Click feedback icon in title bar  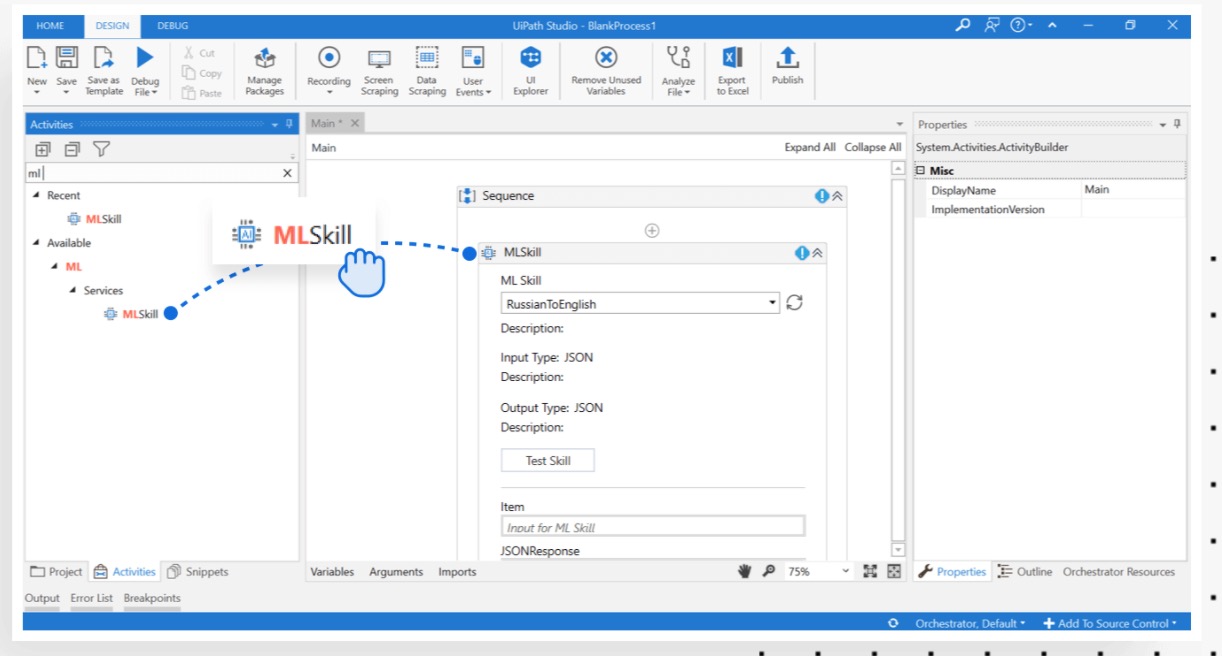click(991, 25)
